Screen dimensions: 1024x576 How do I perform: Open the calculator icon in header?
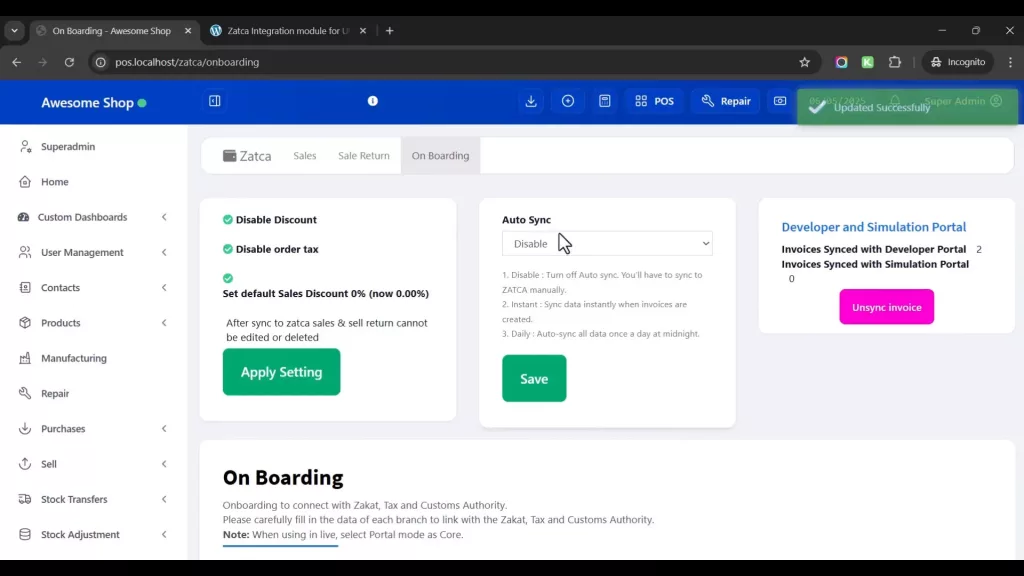point(605,101)
